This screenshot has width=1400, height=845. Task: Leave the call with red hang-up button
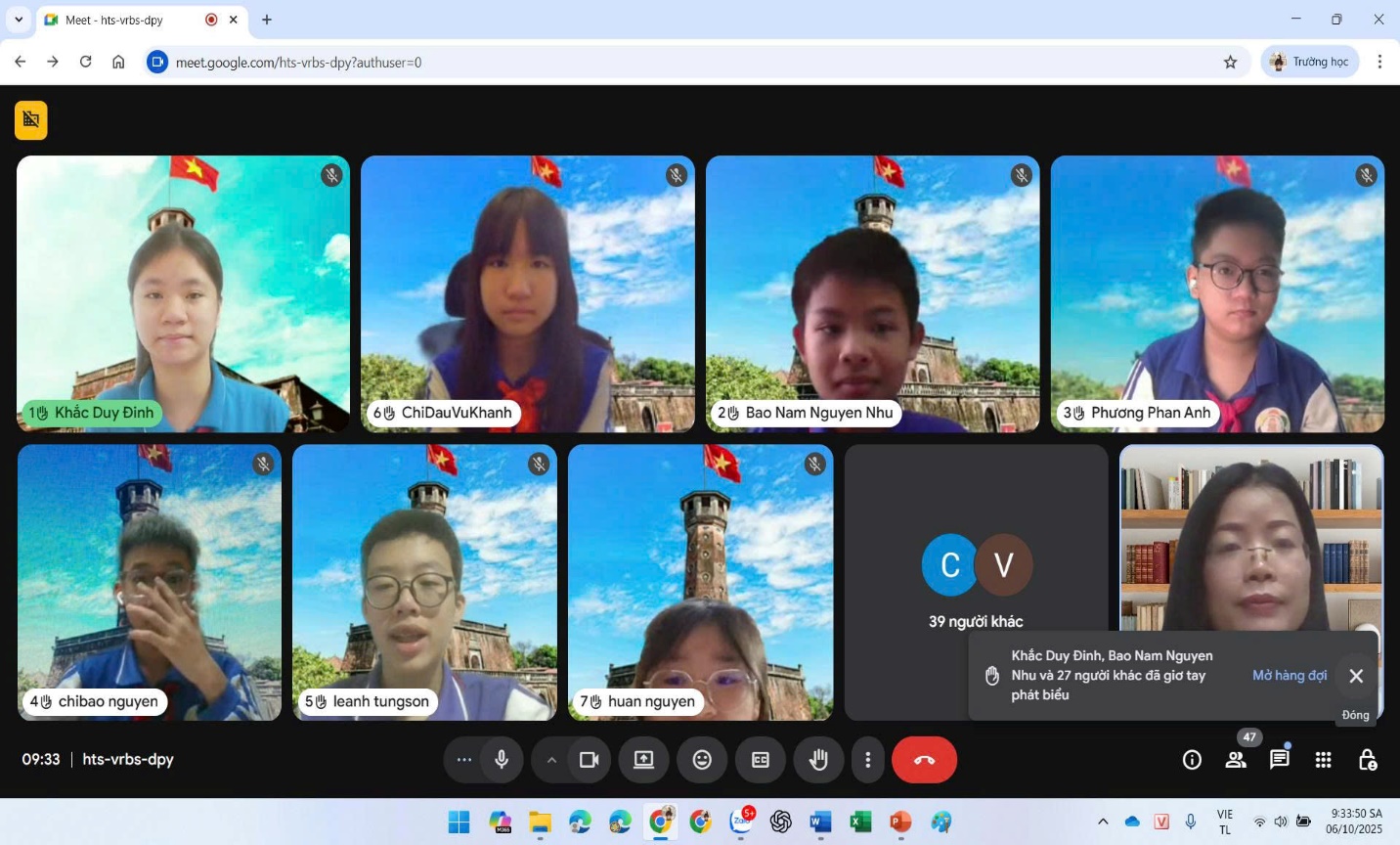click(924, 760)
